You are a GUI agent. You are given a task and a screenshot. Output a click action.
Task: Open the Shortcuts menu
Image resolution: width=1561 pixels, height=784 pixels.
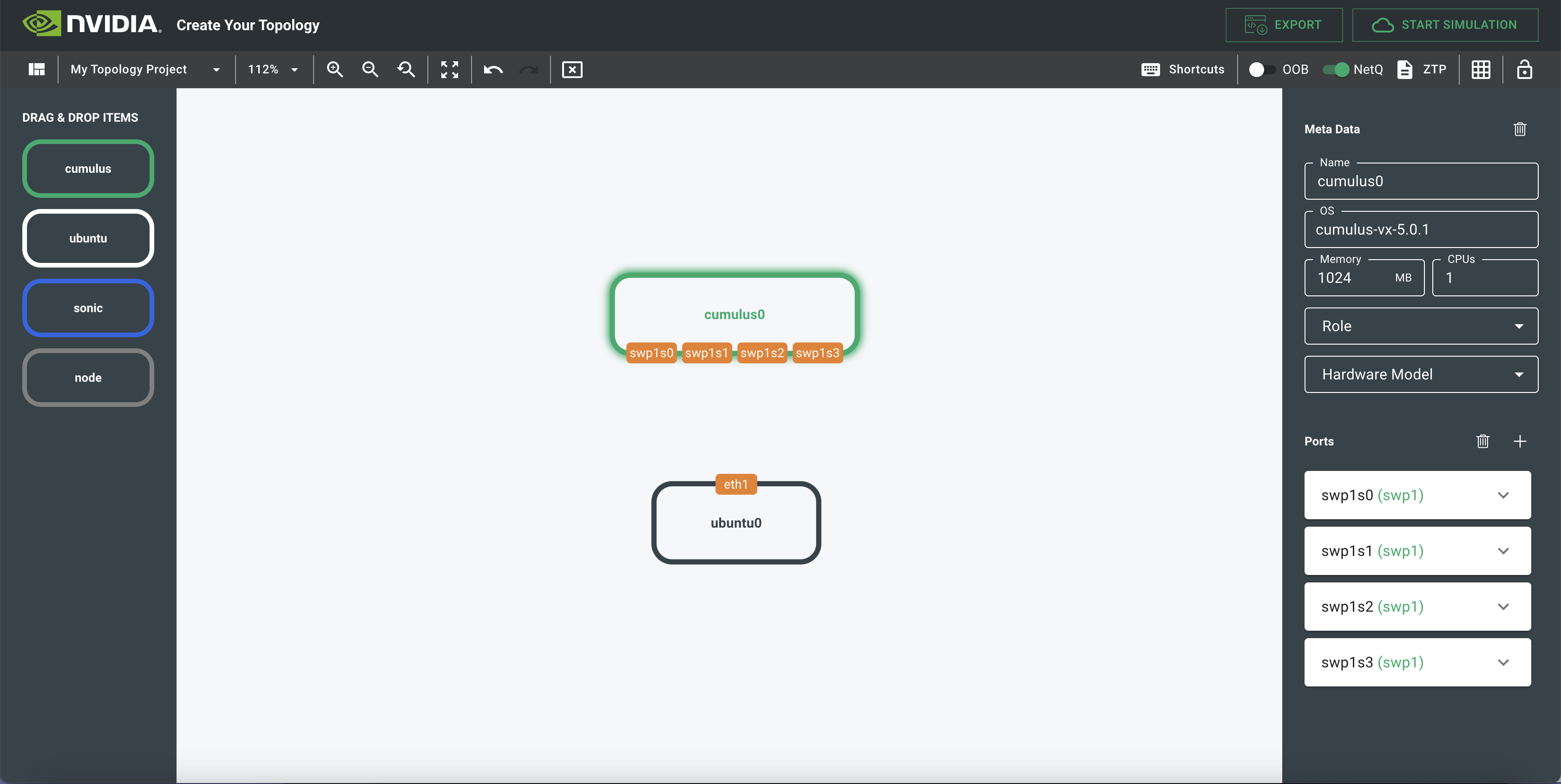click(x=1182, y=70)
